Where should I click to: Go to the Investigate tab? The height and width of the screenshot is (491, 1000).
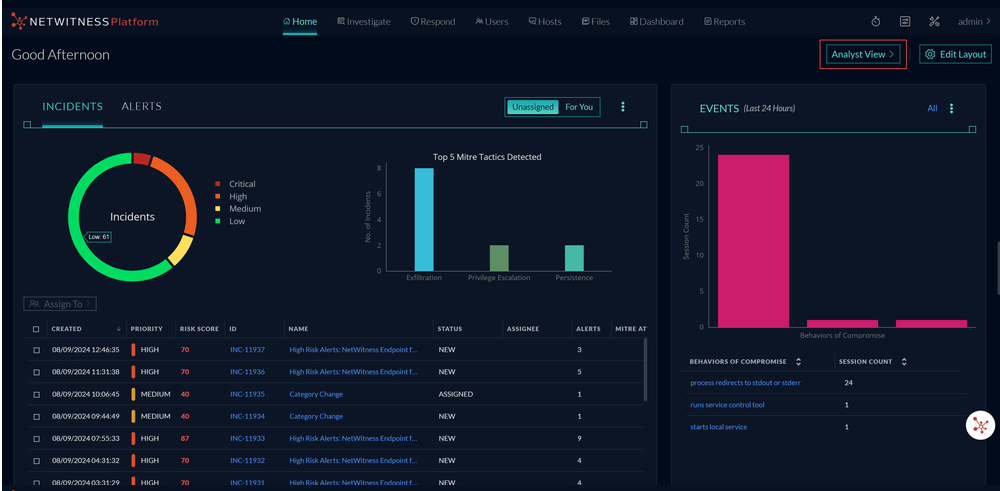coord(364,22)
